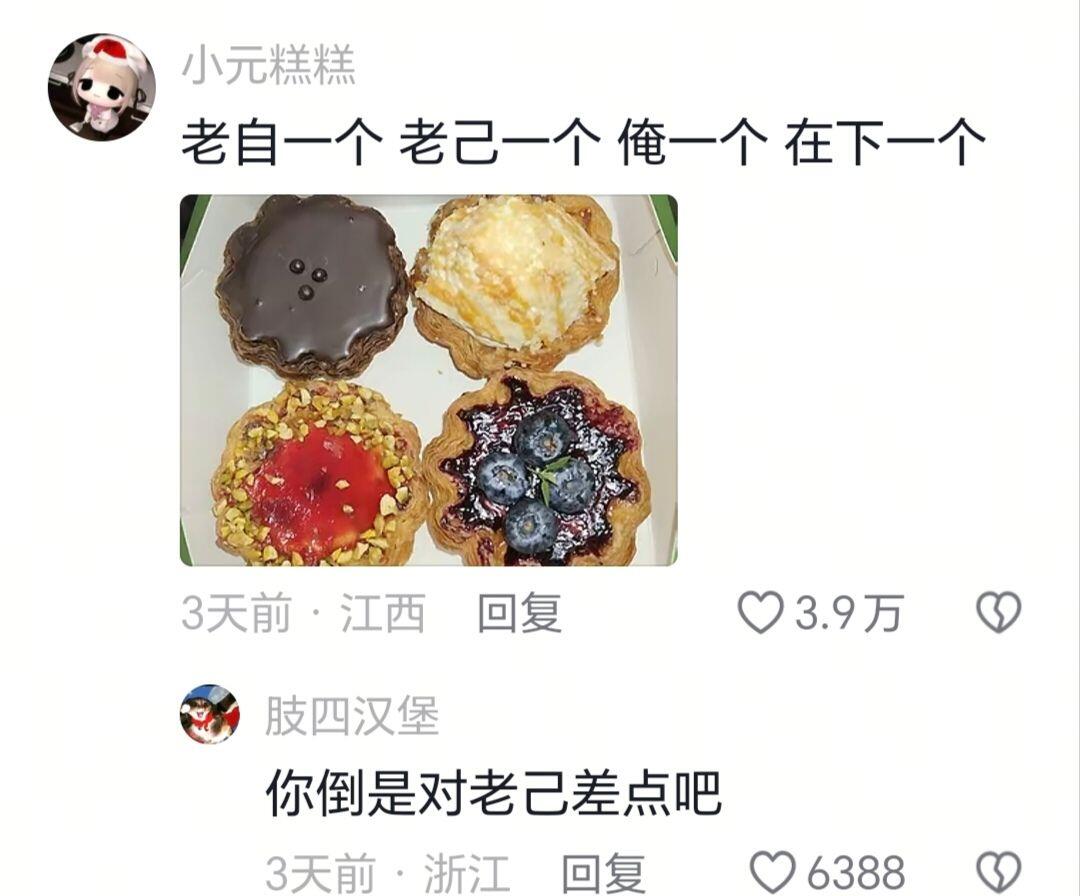1080x896 pixels.
Task: Dislike 小元糕糕's comment with broken heart
Action: pos(999,612)
